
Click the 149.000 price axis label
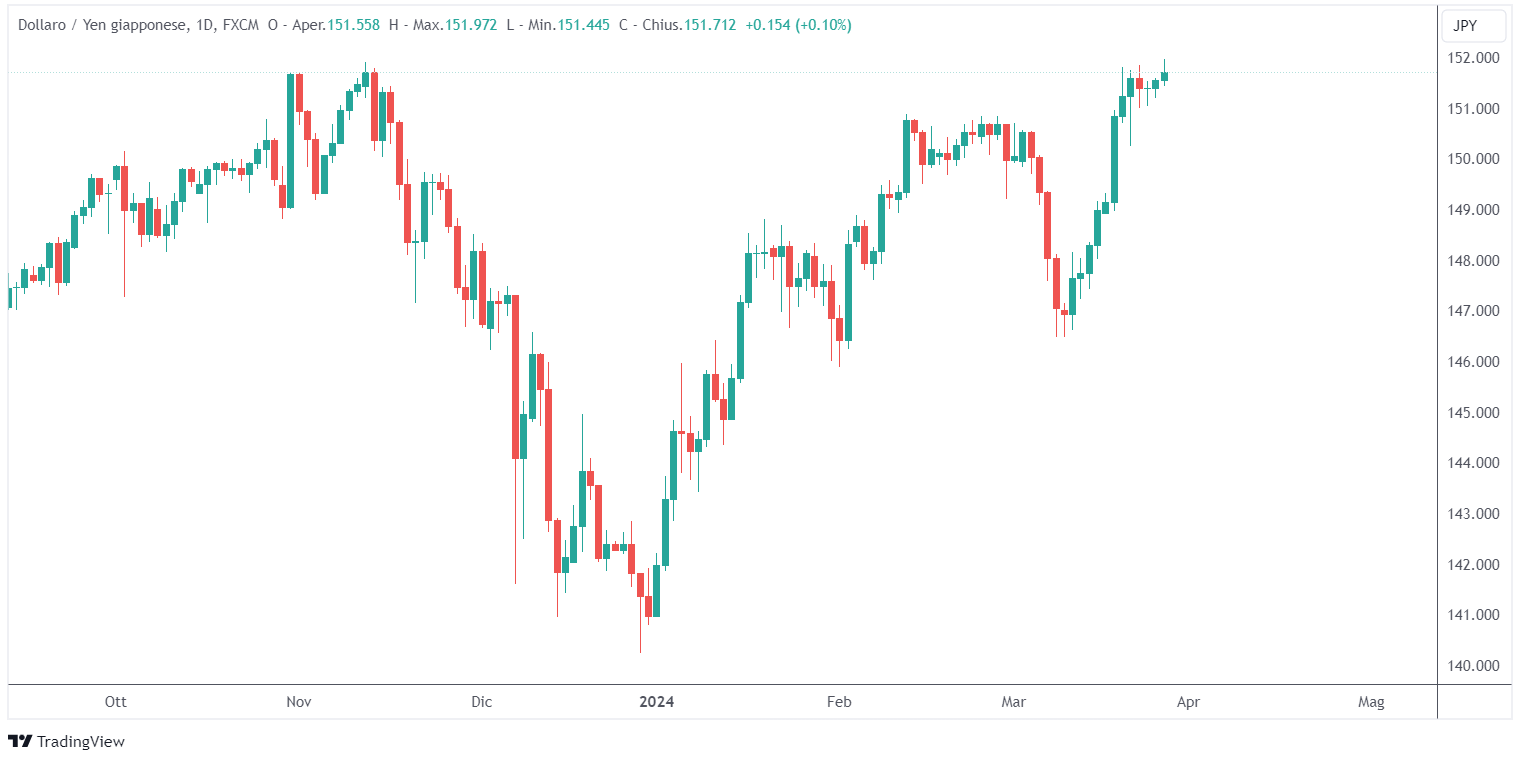[x=1474, y=210]
